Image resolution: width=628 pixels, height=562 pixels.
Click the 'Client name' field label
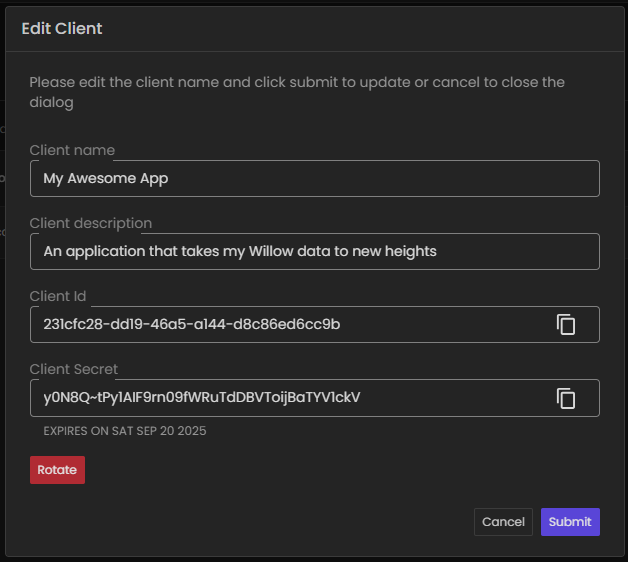tap(72, 151)
